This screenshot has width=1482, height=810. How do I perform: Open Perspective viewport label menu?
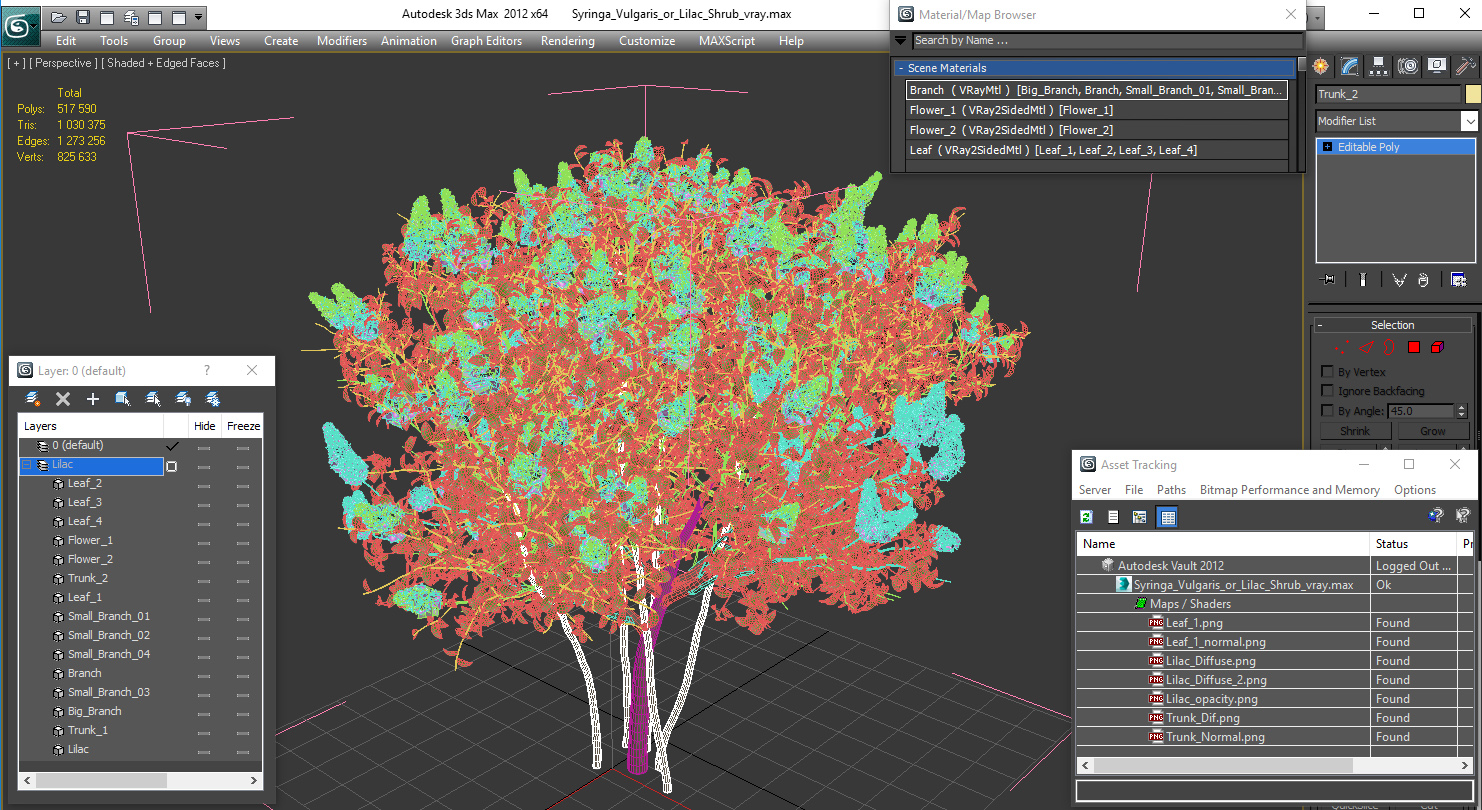[x=64, y=63]
